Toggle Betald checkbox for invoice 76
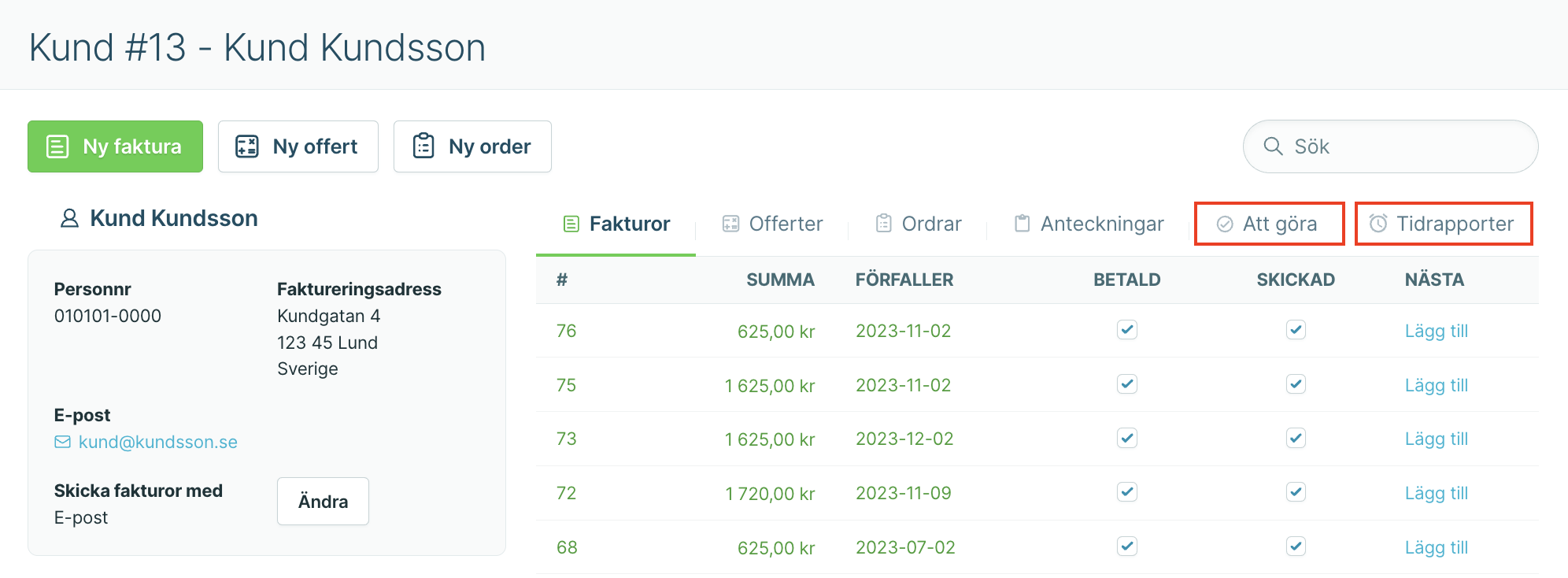This screenshot has height=578, width=1568. (1127, 330)
